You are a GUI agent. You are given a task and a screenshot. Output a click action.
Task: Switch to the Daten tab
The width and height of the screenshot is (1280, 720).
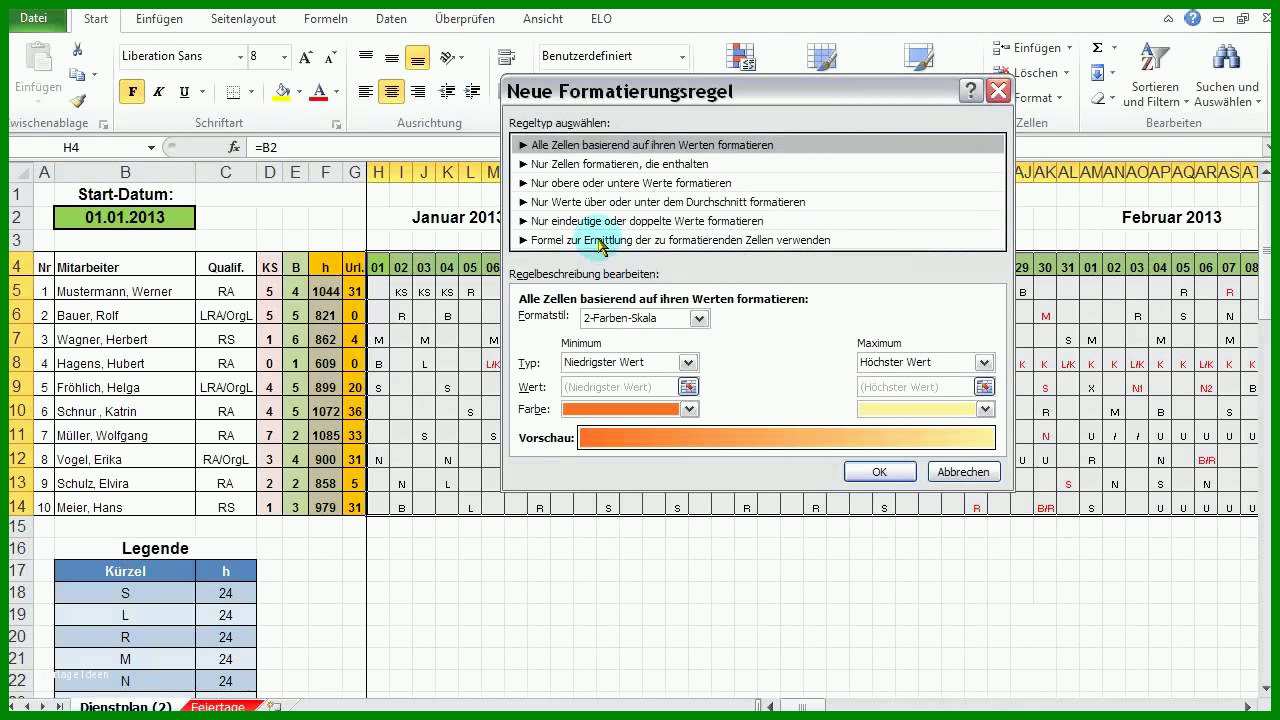click(x=391, y=18)
